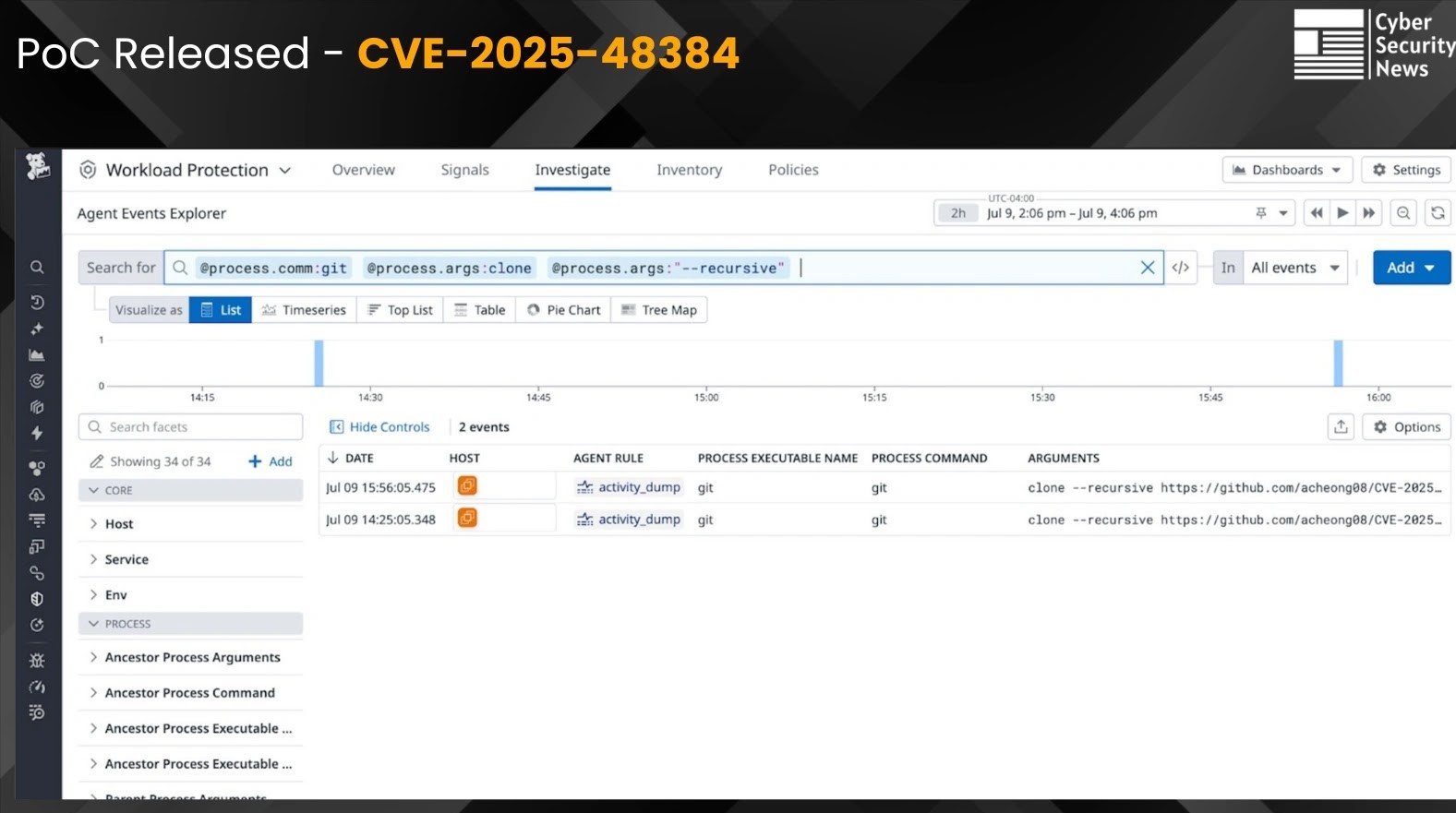Screen dimensions: 1456x813
Task: Click the Add facet link
Action: click(x=270, y=461)
